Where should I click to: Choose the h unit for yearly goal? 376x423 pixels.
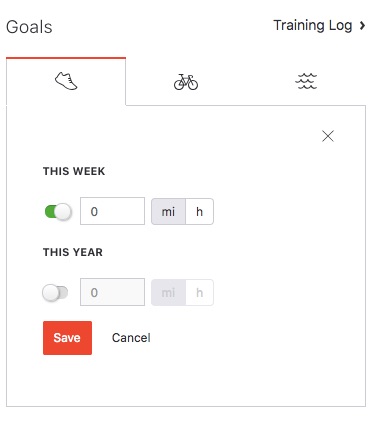point(199,293)
